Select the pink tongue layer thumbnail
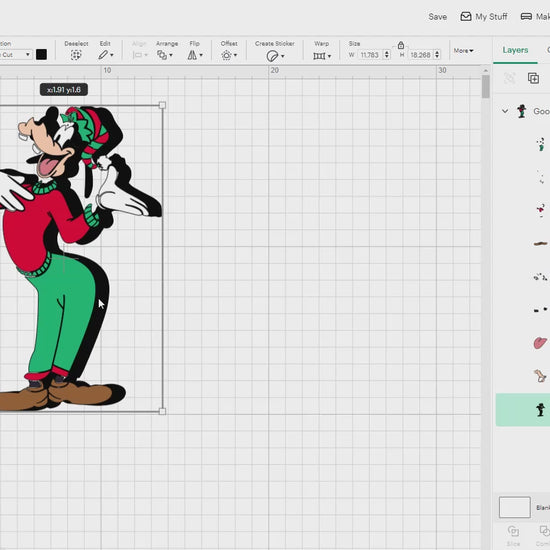This screenshot has width=550, height=550. (540, 342)
